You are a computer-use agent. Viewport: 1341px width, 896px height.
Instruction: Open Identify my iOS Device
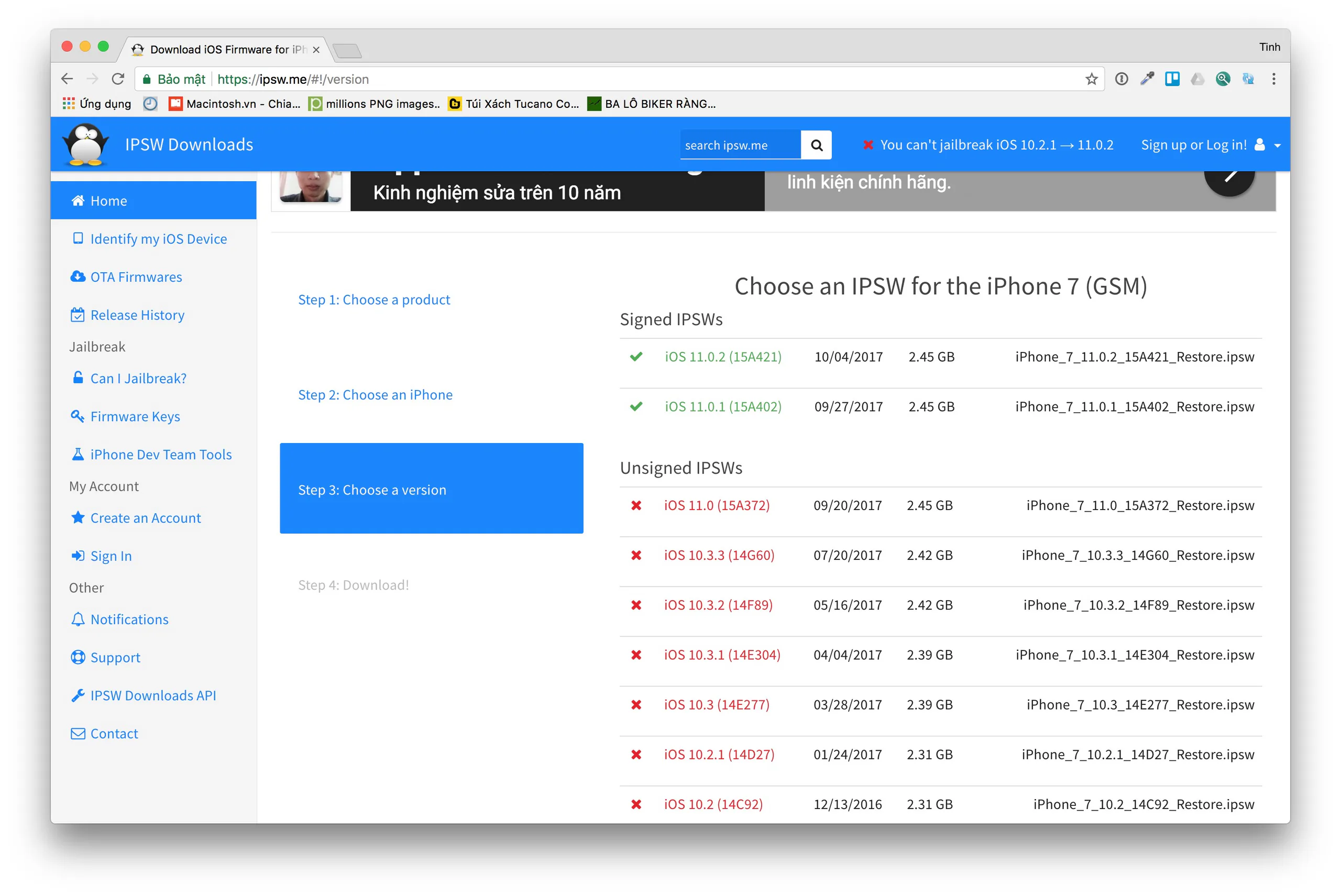(150, 239)
